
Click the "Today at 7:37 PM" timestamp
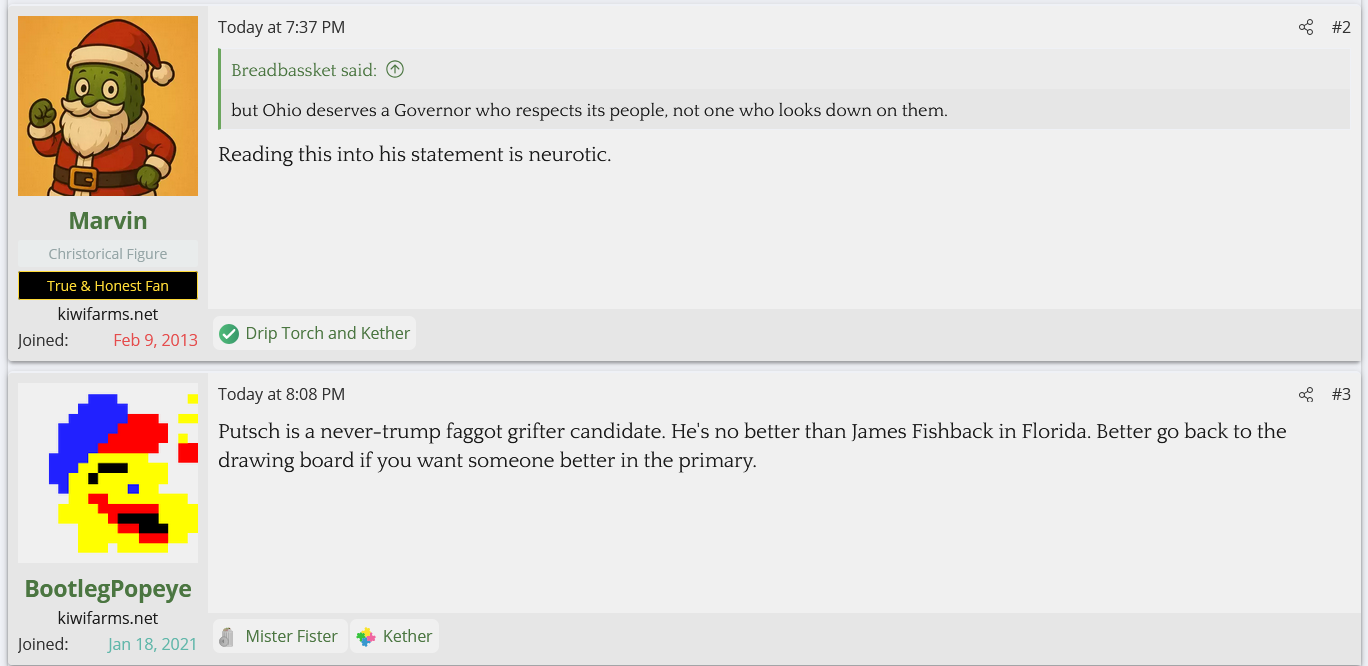(281, 28)
